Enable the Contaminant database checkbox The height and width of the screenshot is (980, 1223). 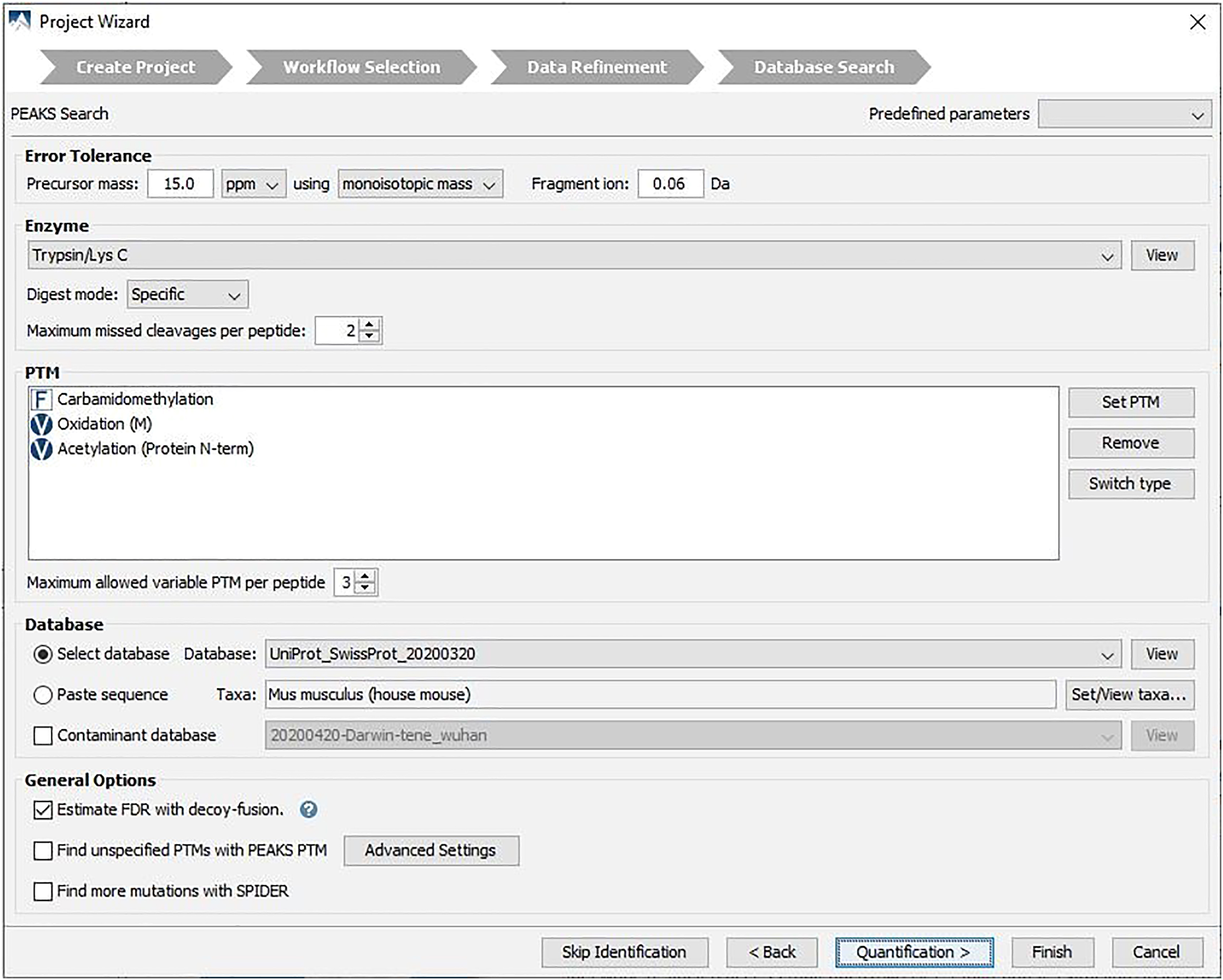[43, 736]
